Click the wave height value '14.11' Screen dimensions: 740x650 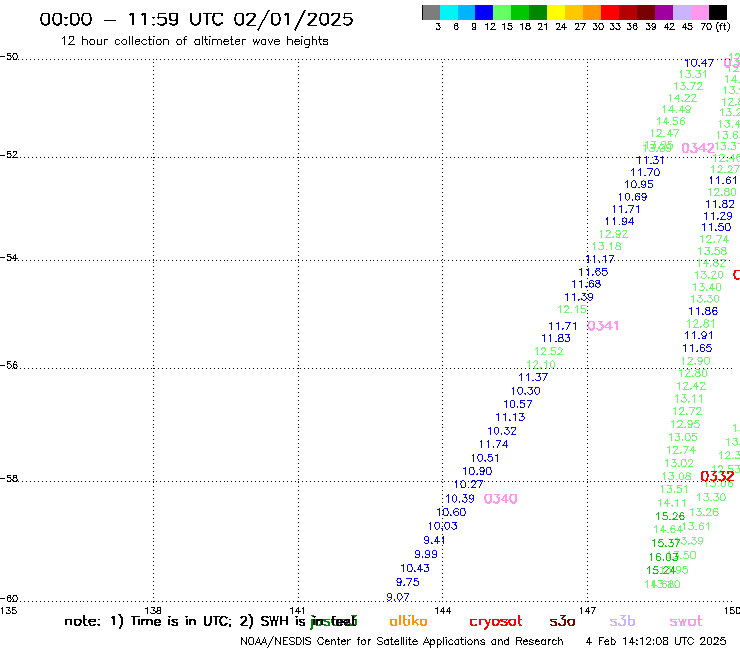pyautogui.click(x=672, y=504)
